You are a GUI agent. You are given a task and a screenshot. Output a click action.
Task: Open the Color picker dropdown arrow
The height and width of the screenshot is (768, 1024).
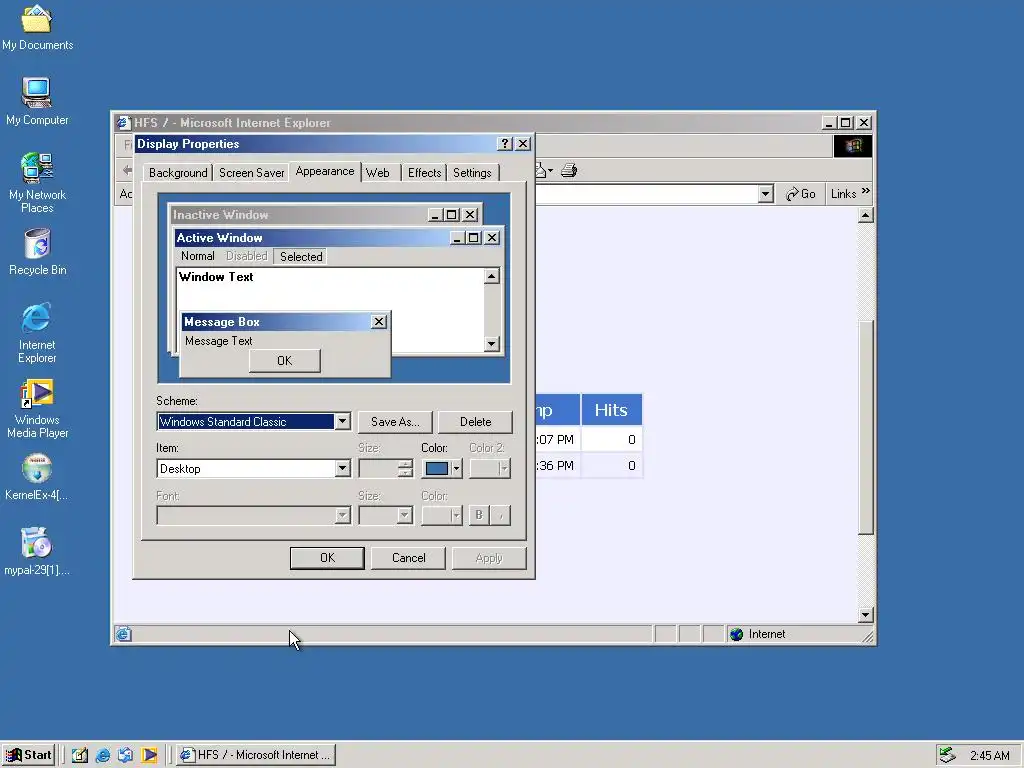pos(456,469)
